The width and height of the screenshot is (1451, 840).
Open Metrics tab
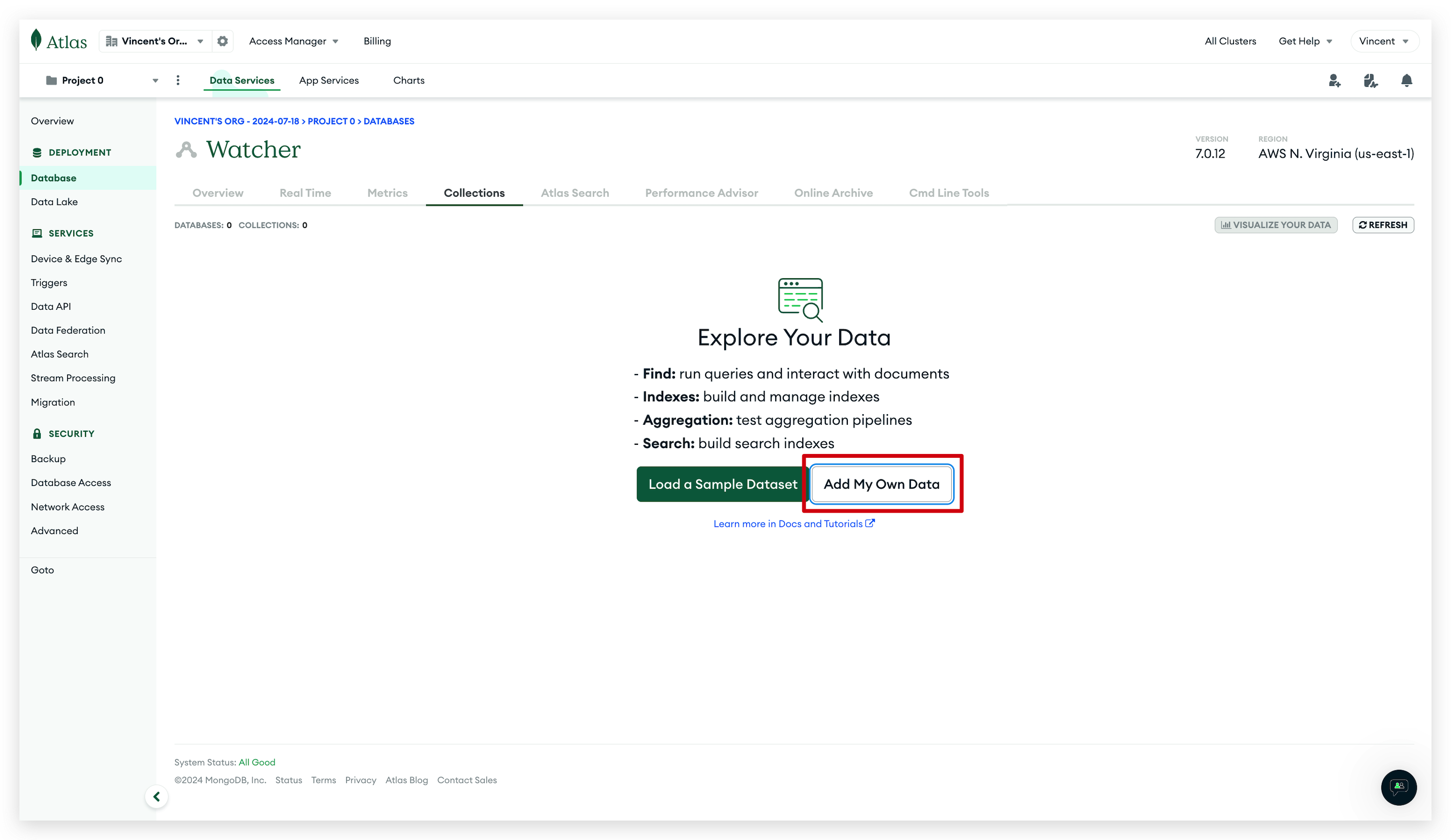point(387,193)
